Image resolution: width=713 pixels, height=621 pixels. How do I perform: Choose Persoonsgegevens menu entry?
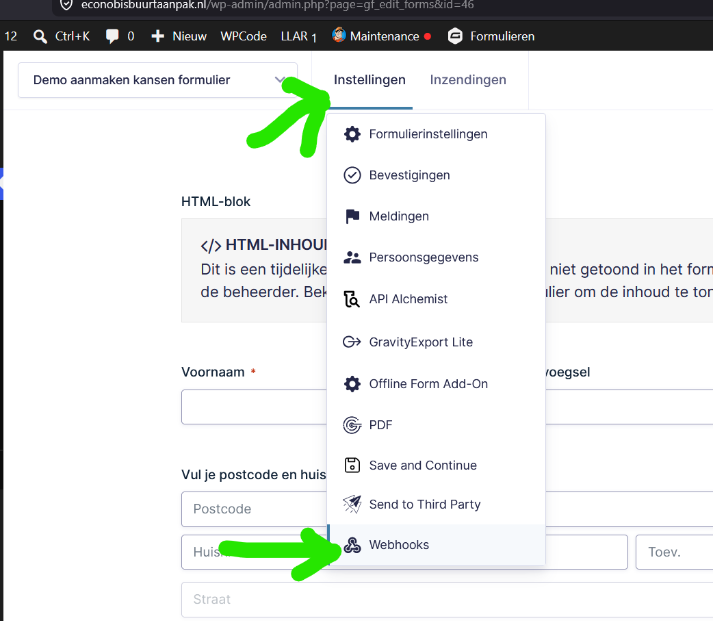click(x=436, y=257)
